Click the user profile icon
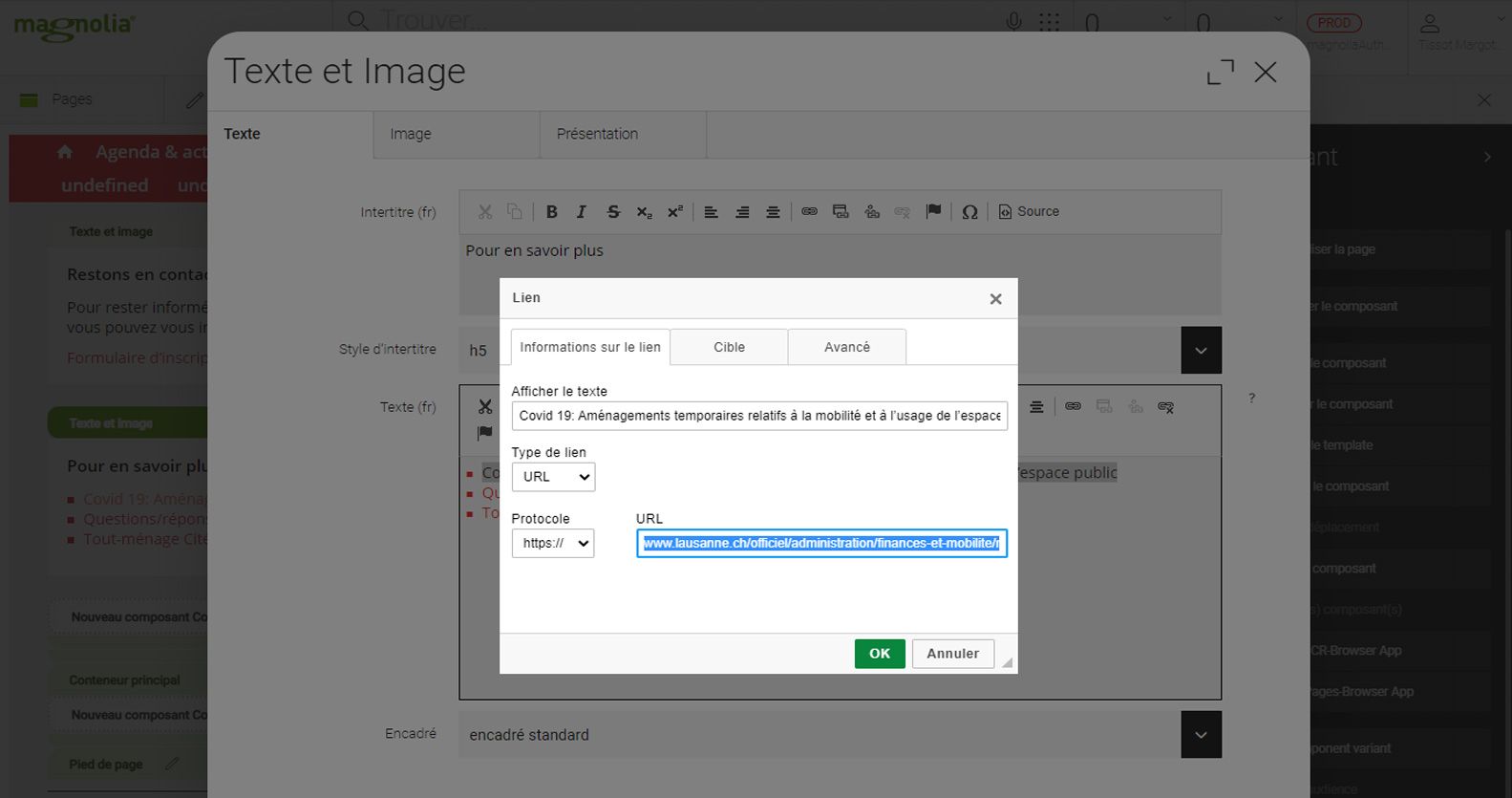 click(x=1429, y=23)
